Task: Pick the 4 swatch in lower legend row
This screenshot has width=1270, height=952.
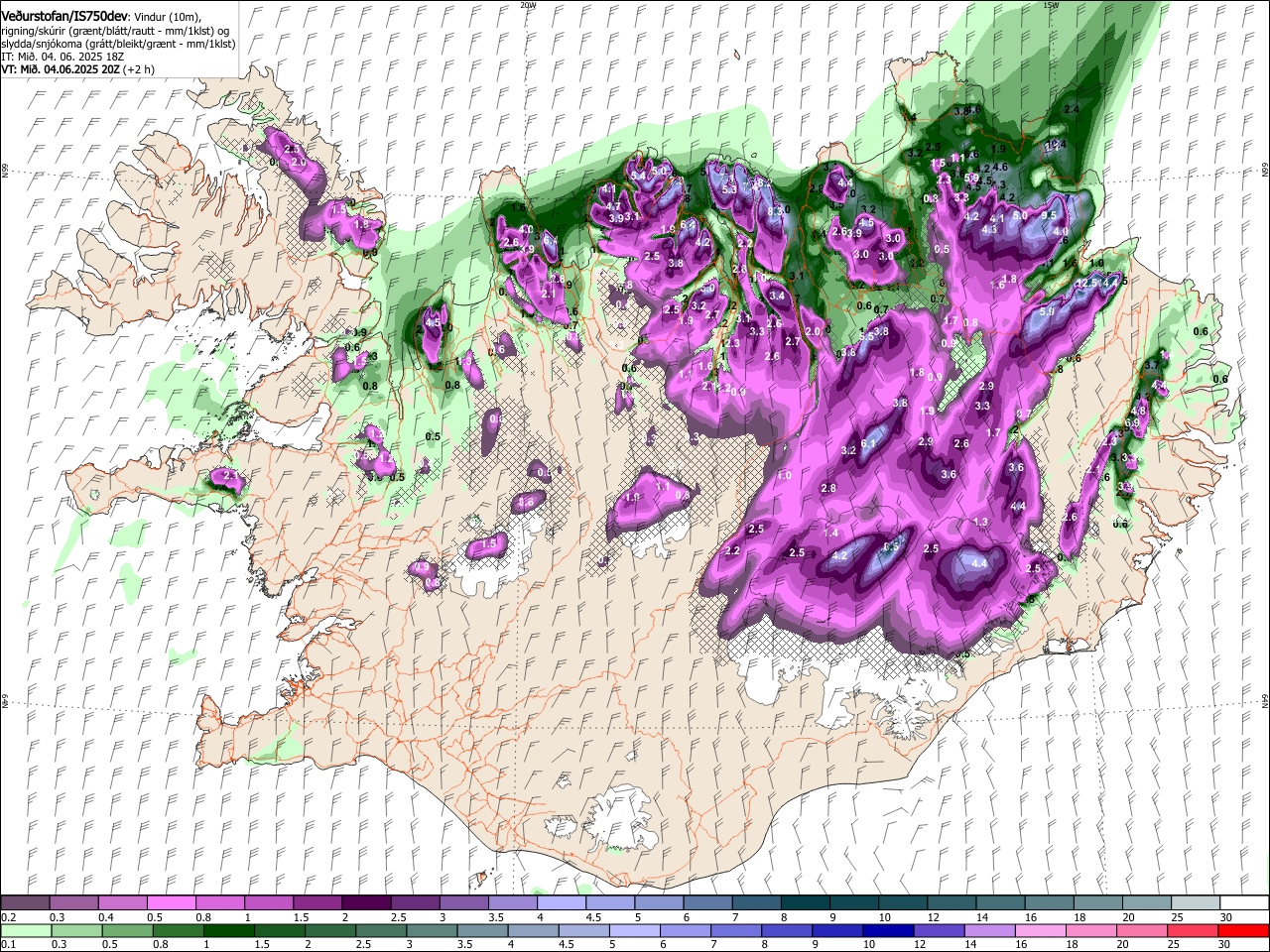Action: (533, 930)
